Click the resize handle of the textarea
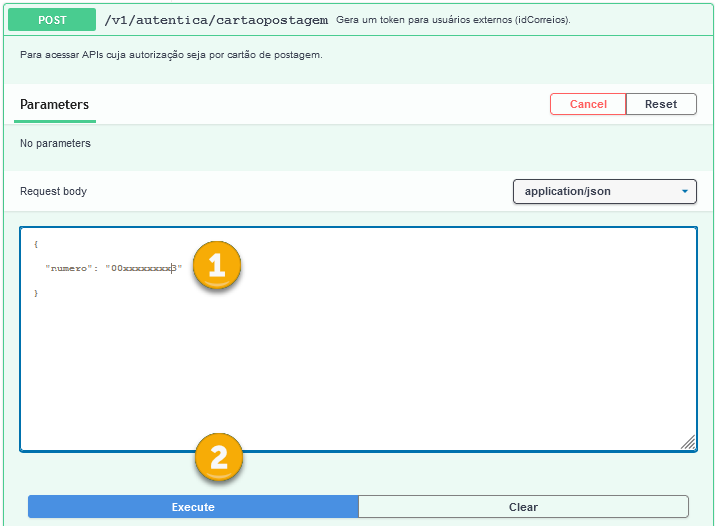The width and height of the screenshot is (715, 526). click(688, 442)
